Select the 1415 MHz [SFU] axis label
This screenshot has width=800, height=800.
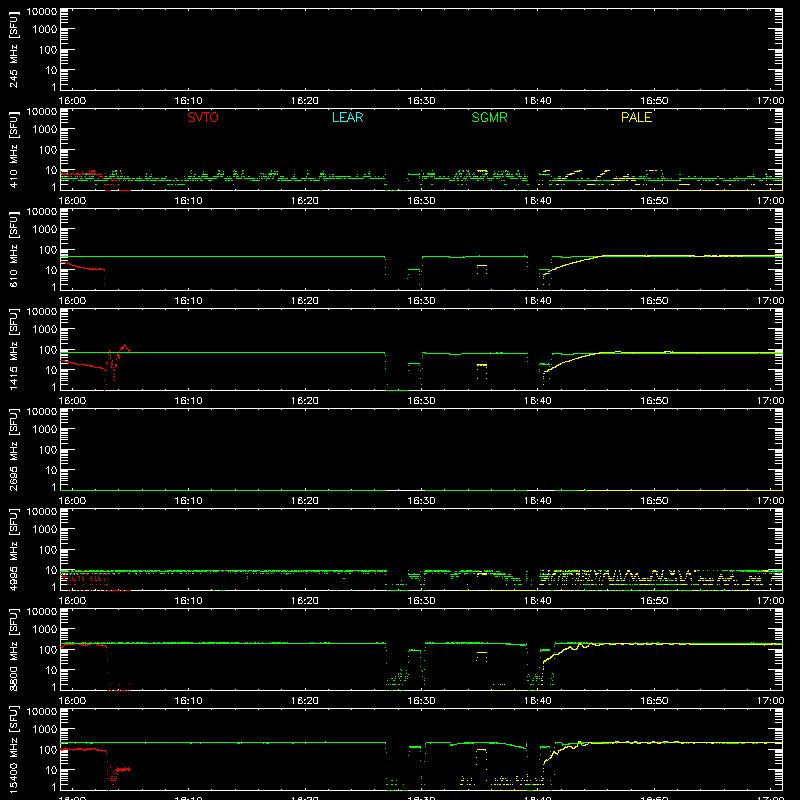(x=13, y=350)
